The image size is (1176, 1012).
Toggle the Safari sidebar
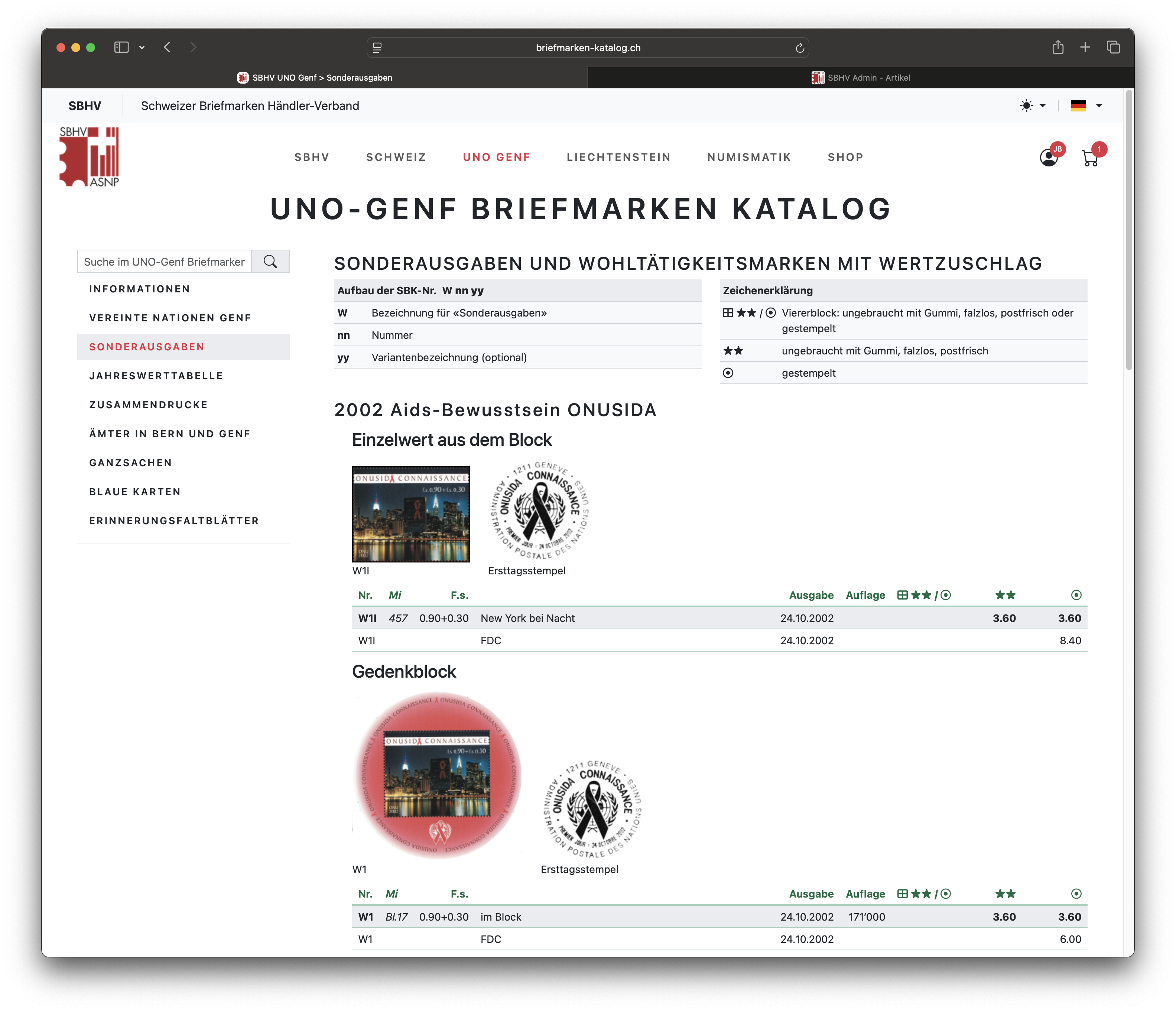tap(121, 47)
